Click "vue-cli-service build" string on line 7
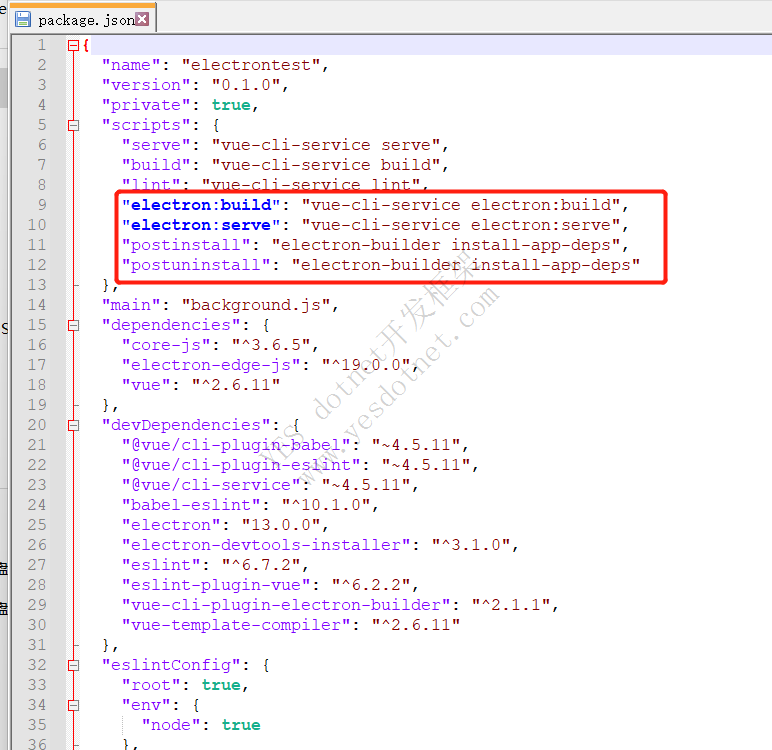Viewport: 772px width, 750px height. pos(326,165)
